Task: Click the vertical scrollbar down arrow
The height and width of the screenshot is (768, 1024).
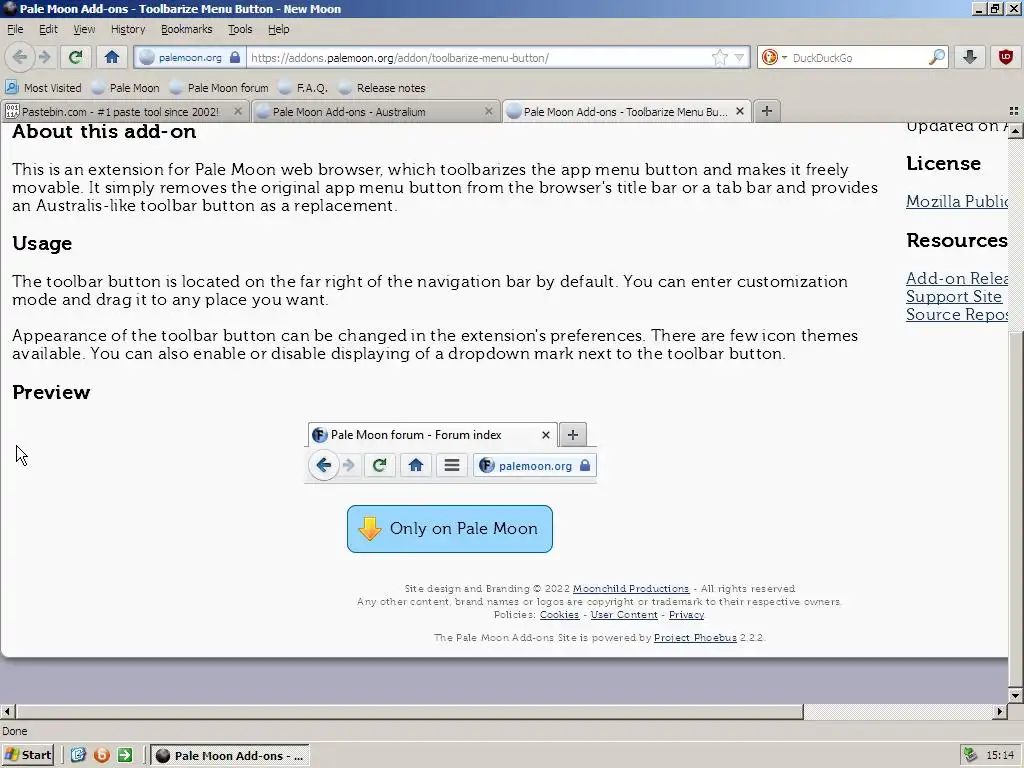Action: coord(1016,695)
